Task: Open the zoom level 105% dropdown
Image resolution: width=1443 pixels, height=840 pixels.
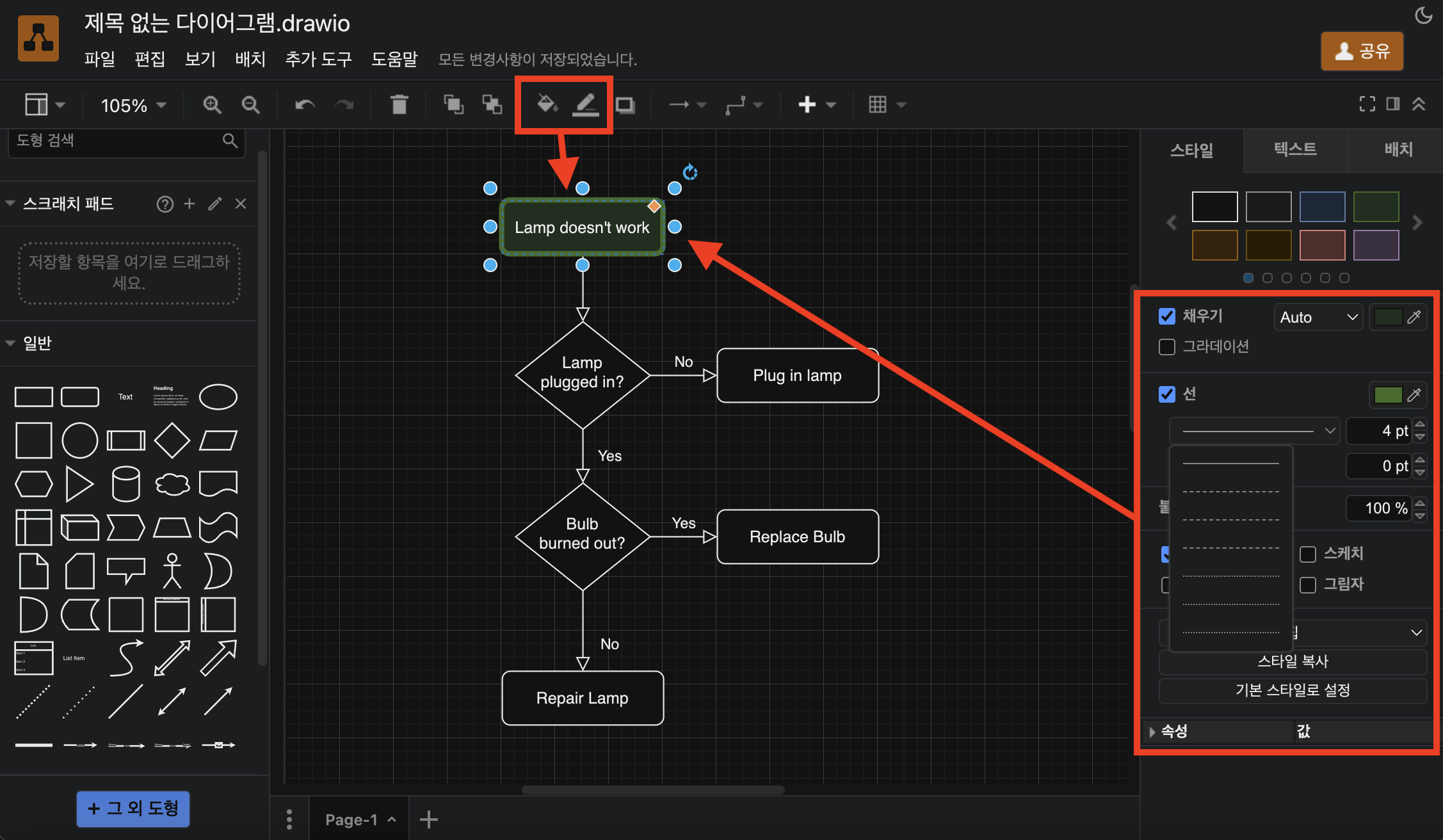Action: point(133,105)
